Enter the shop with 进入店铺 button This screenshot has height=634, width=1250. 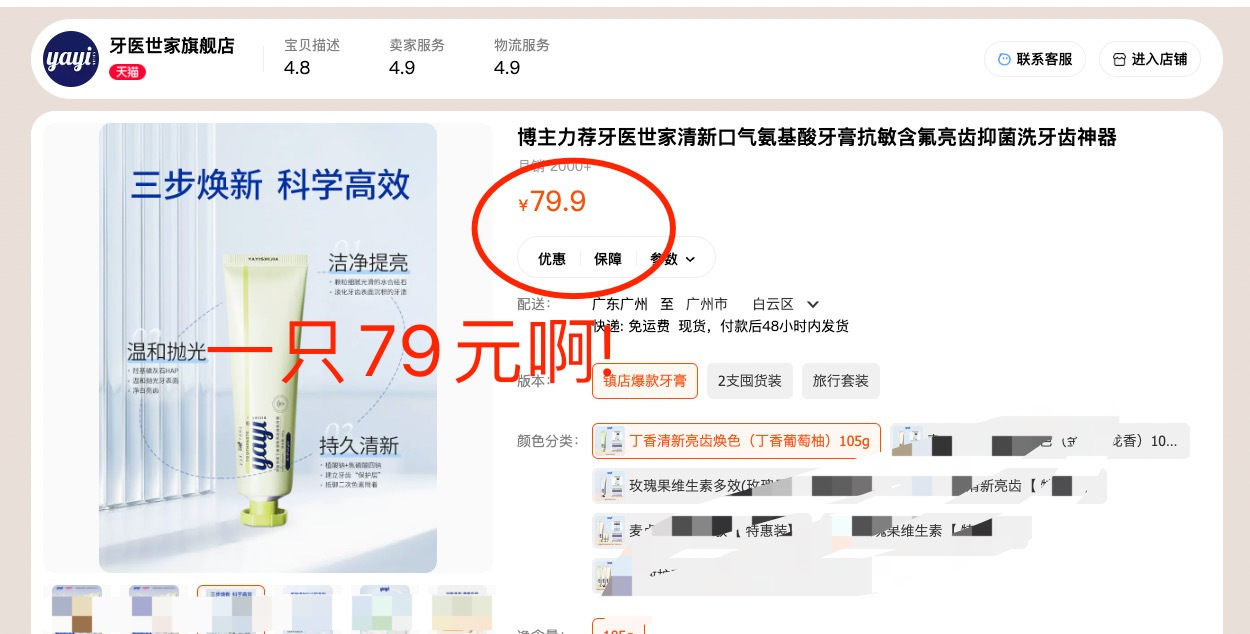(x=1150, y=59)
